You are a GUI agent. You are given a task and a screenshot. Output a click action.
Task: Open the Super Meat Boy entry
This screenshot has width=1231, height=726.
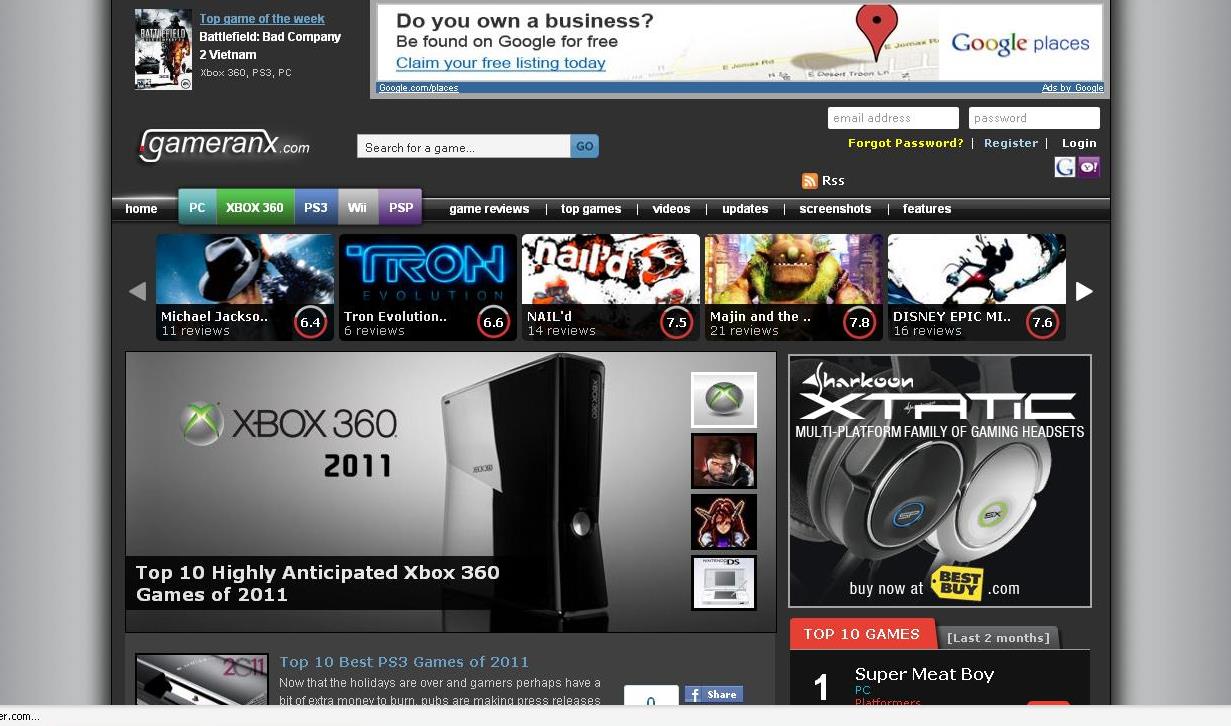click(924, 674)
